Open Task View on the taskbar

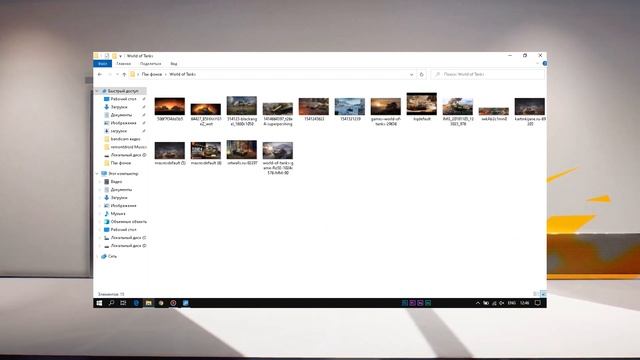point(123,303)
